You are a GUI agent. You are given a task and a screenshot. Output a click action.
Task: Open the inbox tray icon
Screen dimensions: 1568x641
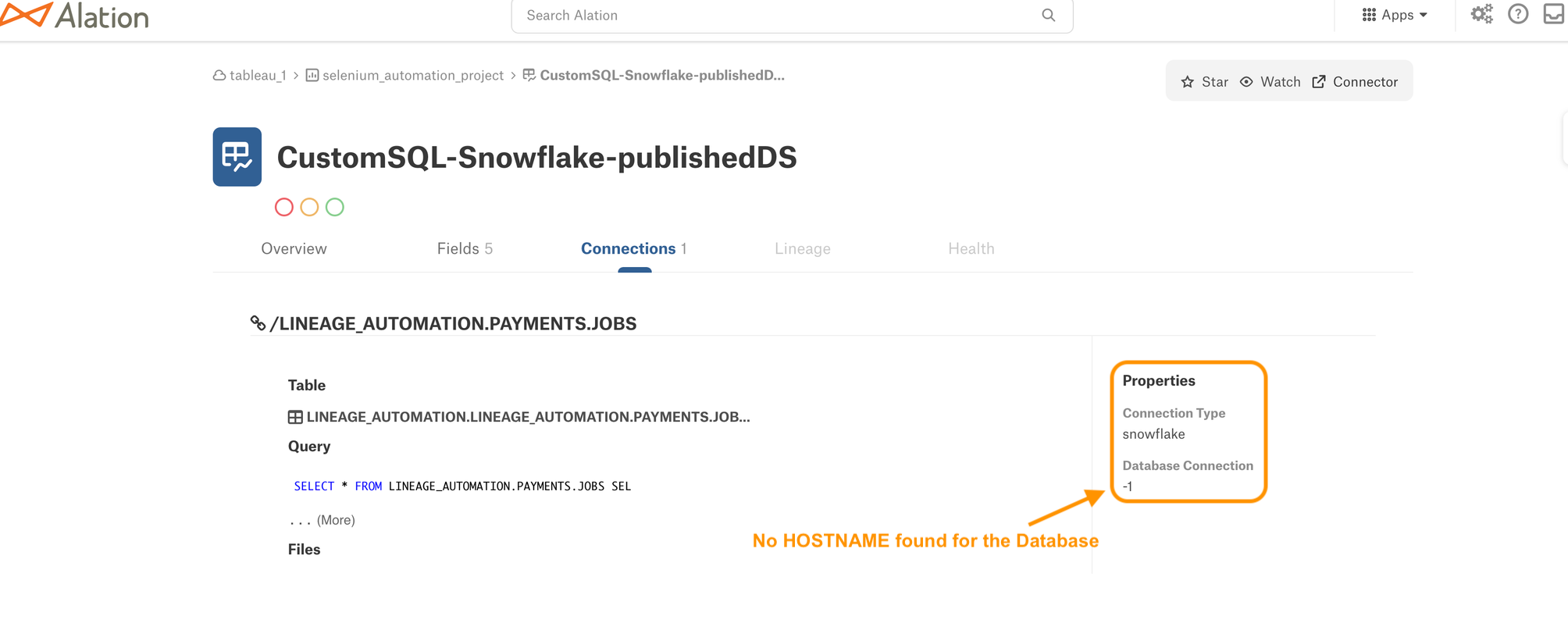[1554, 14]
